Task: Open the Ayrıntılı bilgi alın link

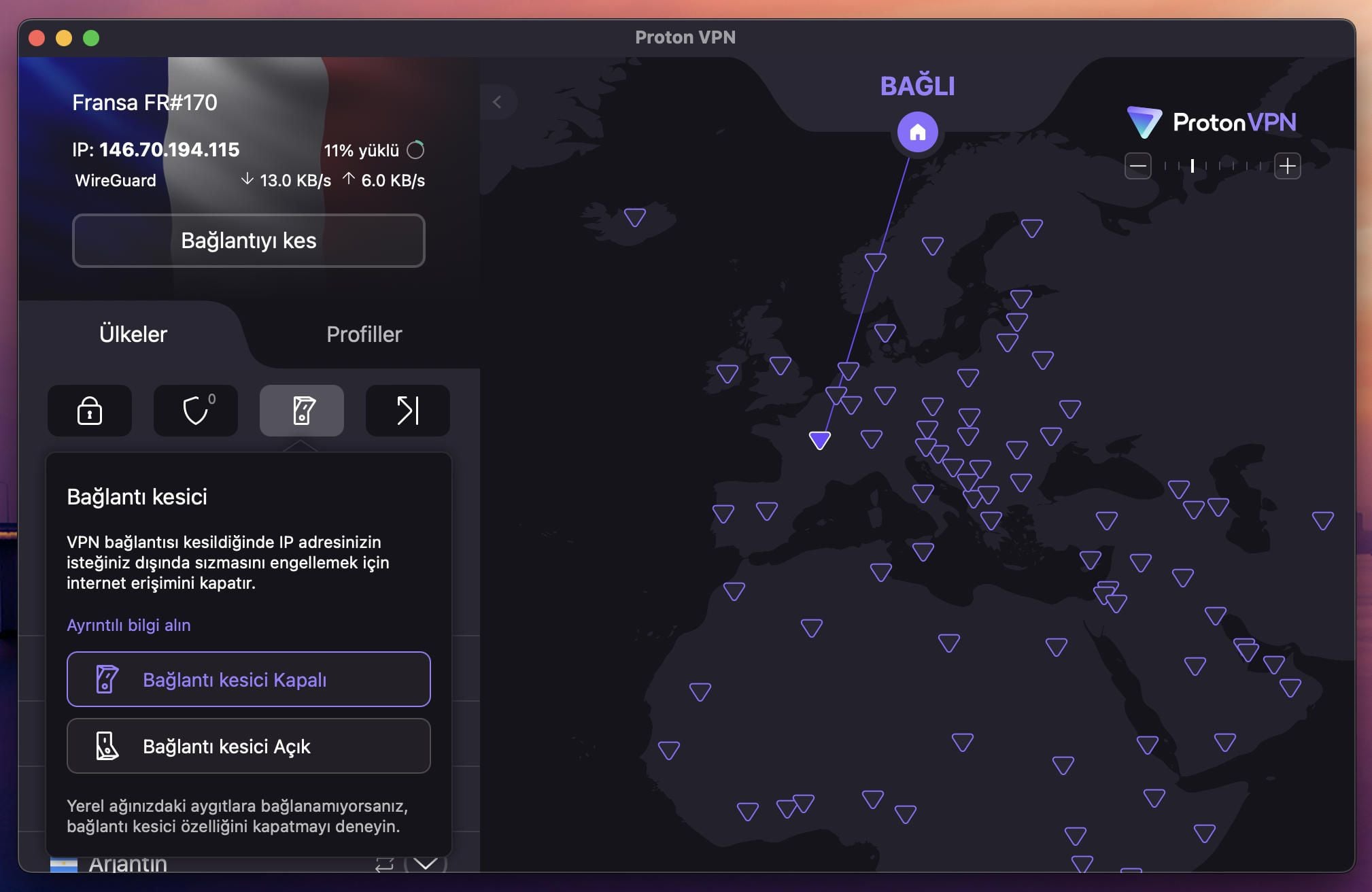Action: [128, 625]
